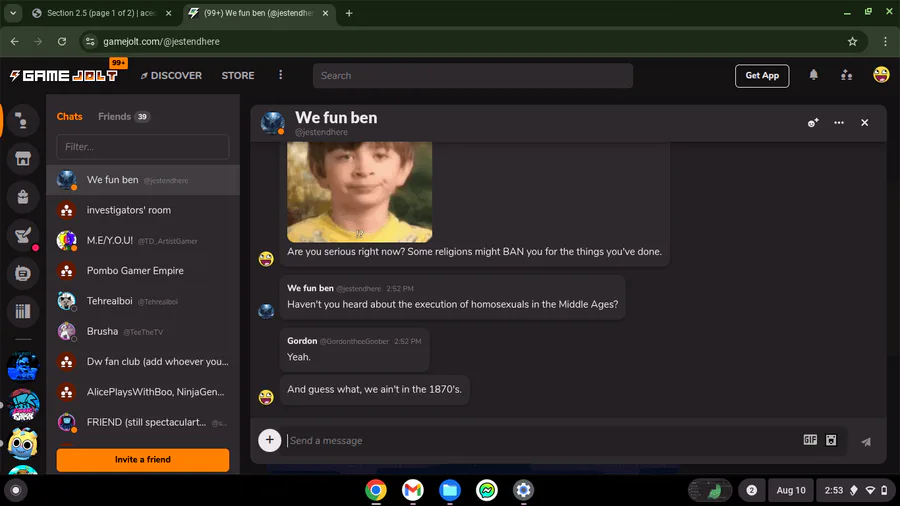
Task: Open the AlicePlaysWithBoo, NinjaGen chat
Action: tap(143, 392)
